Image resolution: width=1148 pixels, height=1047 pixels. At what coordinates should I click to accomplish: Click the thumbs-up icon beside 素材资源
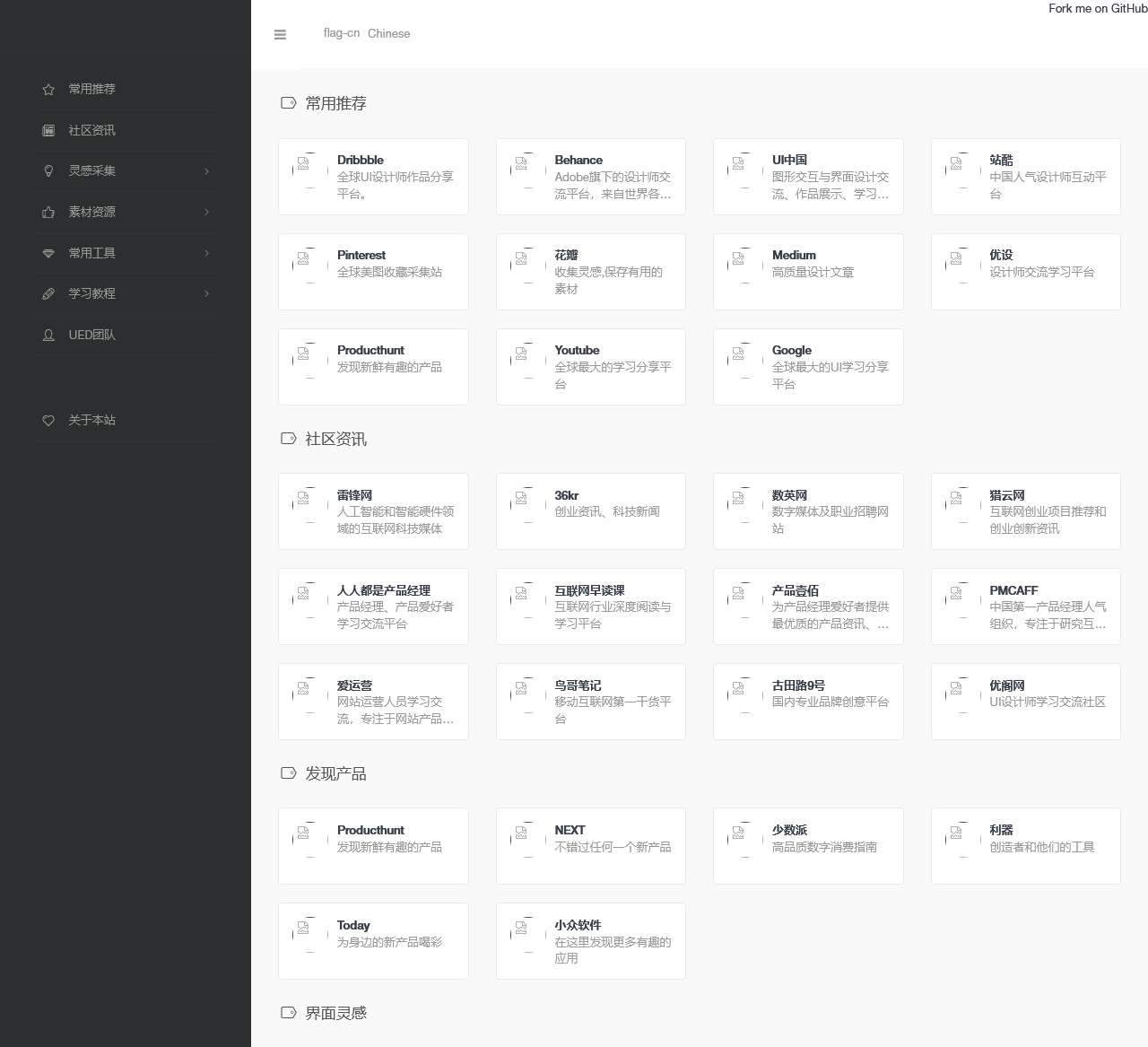pos(48,213)
